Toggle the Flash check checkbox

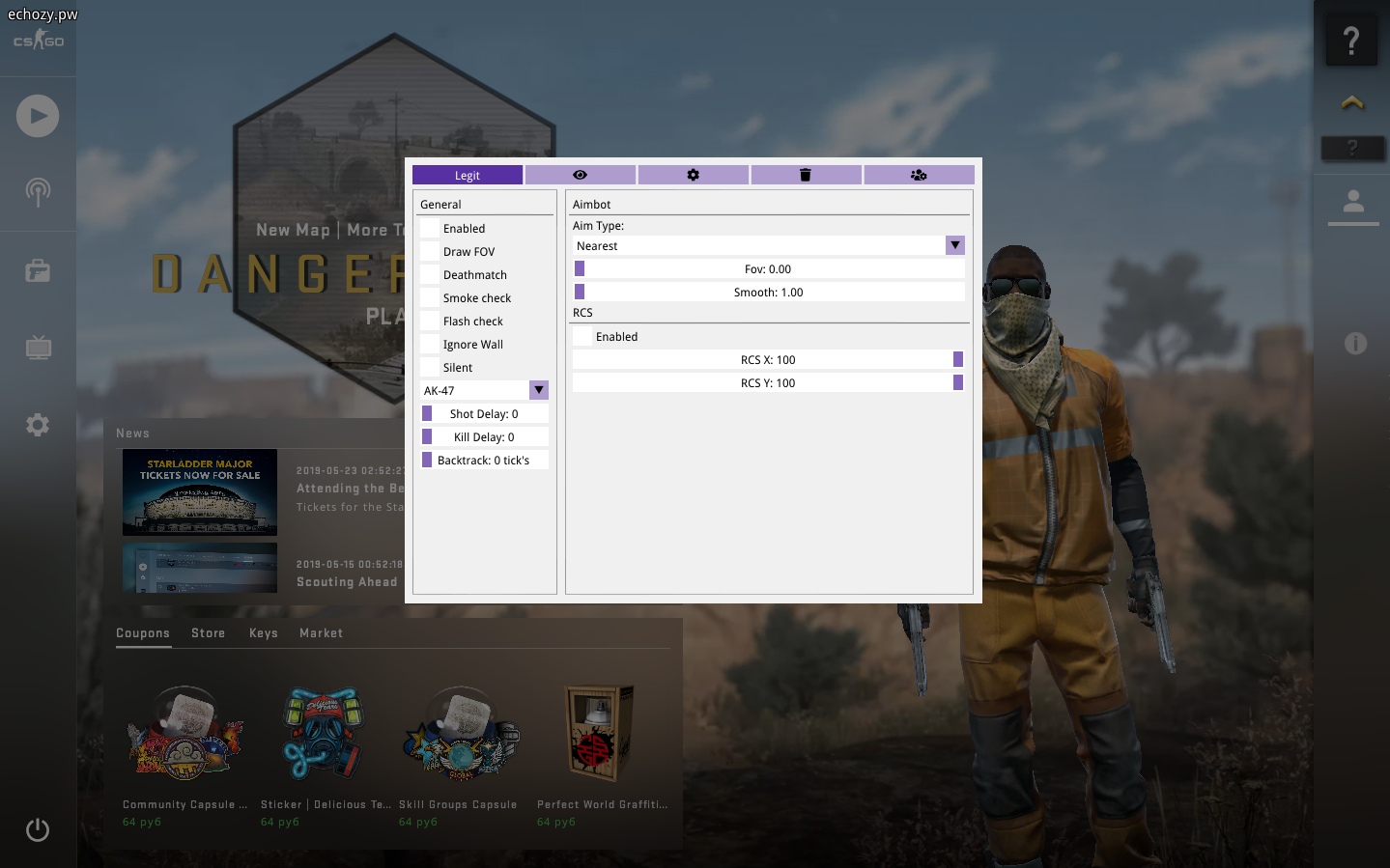(x=430, y=321)
